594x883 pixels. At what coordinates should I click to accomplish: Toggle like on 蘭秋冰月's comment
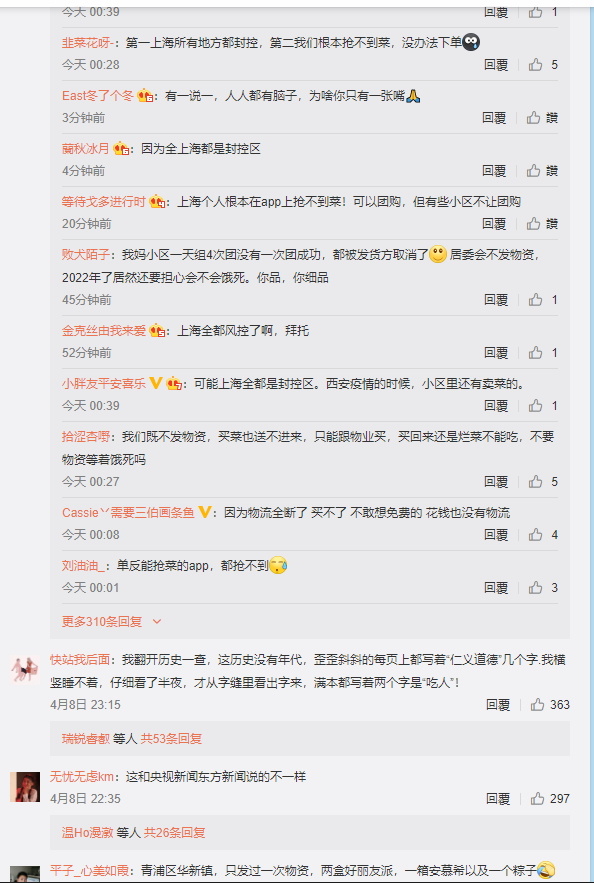point(534,171)
